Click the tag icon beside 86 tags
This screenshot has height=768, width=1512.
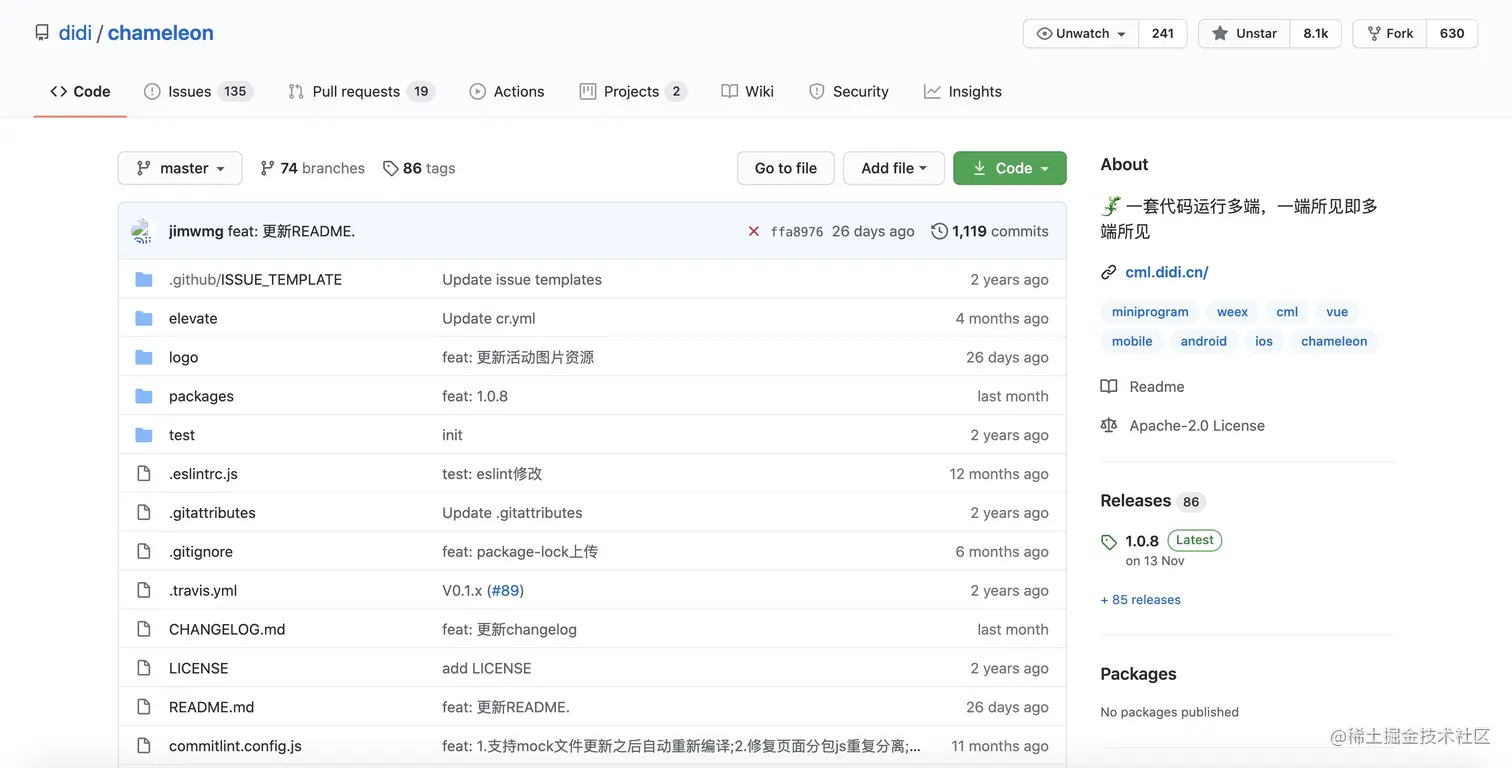pos(390,168)
